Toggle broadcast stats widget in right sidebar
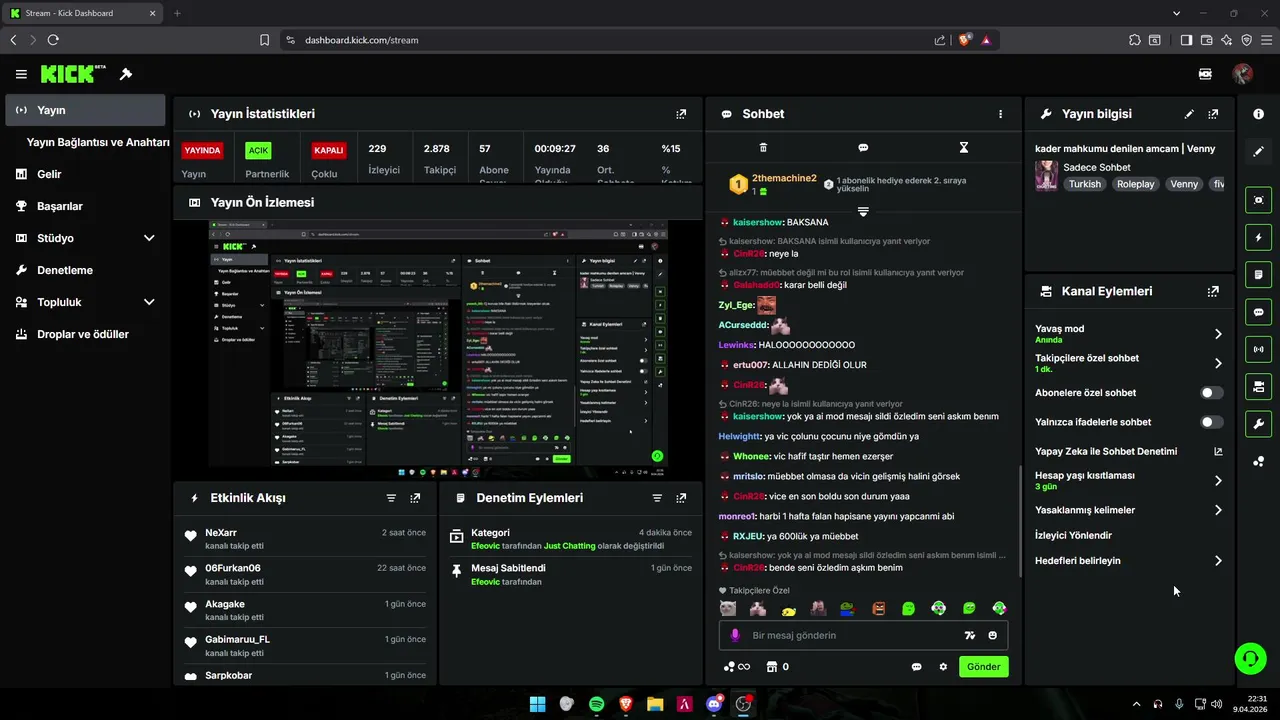This screenshot has width=1280, height=720. 1258,349
